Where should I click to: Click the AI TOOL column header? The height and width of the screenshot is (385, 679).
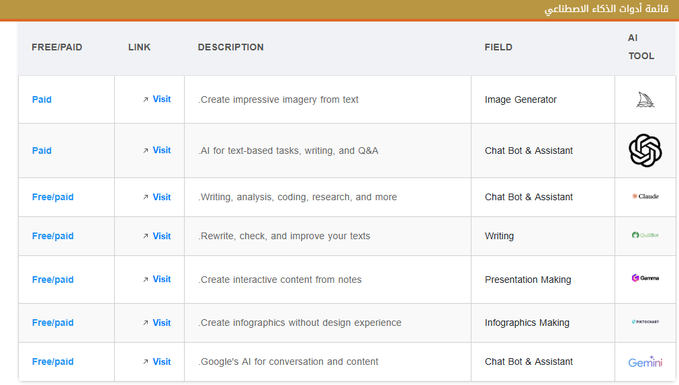point(641,47)
